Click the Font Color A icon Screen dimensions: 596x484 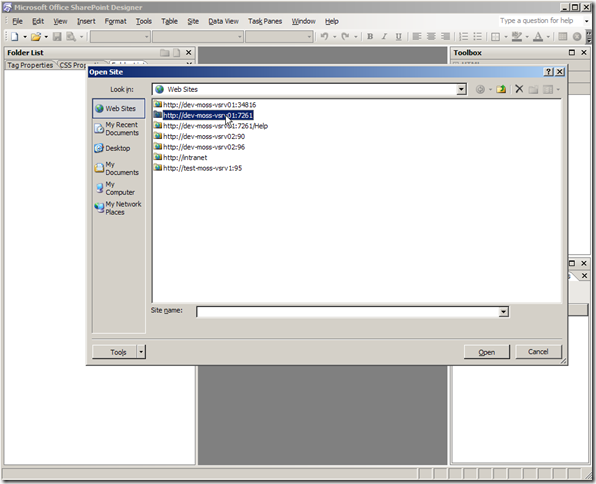(x=538, y=36)
